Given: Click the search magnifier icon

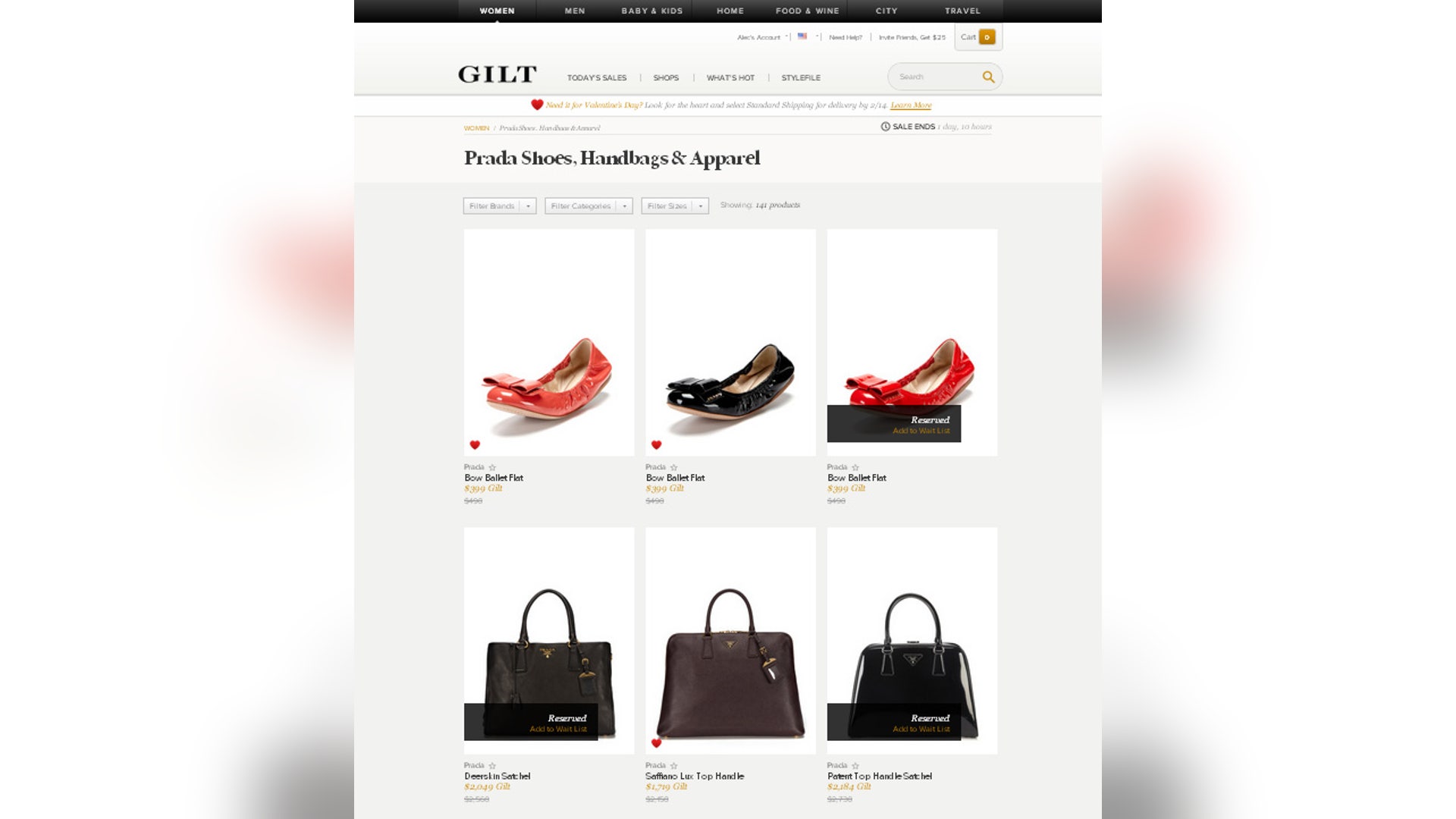Looking at the screenshot, I should [x=988, y=77].
